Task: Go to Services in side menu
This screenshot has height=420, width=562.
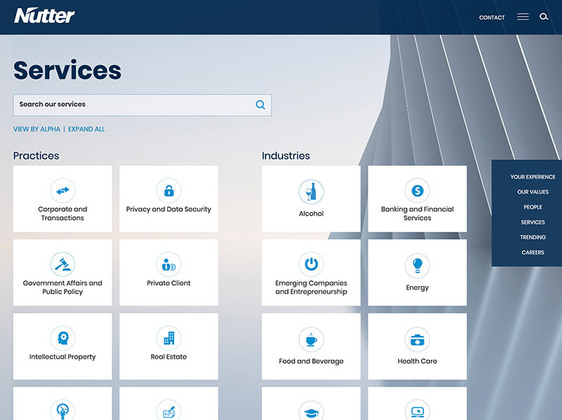Action: click(x=533, y=222)
